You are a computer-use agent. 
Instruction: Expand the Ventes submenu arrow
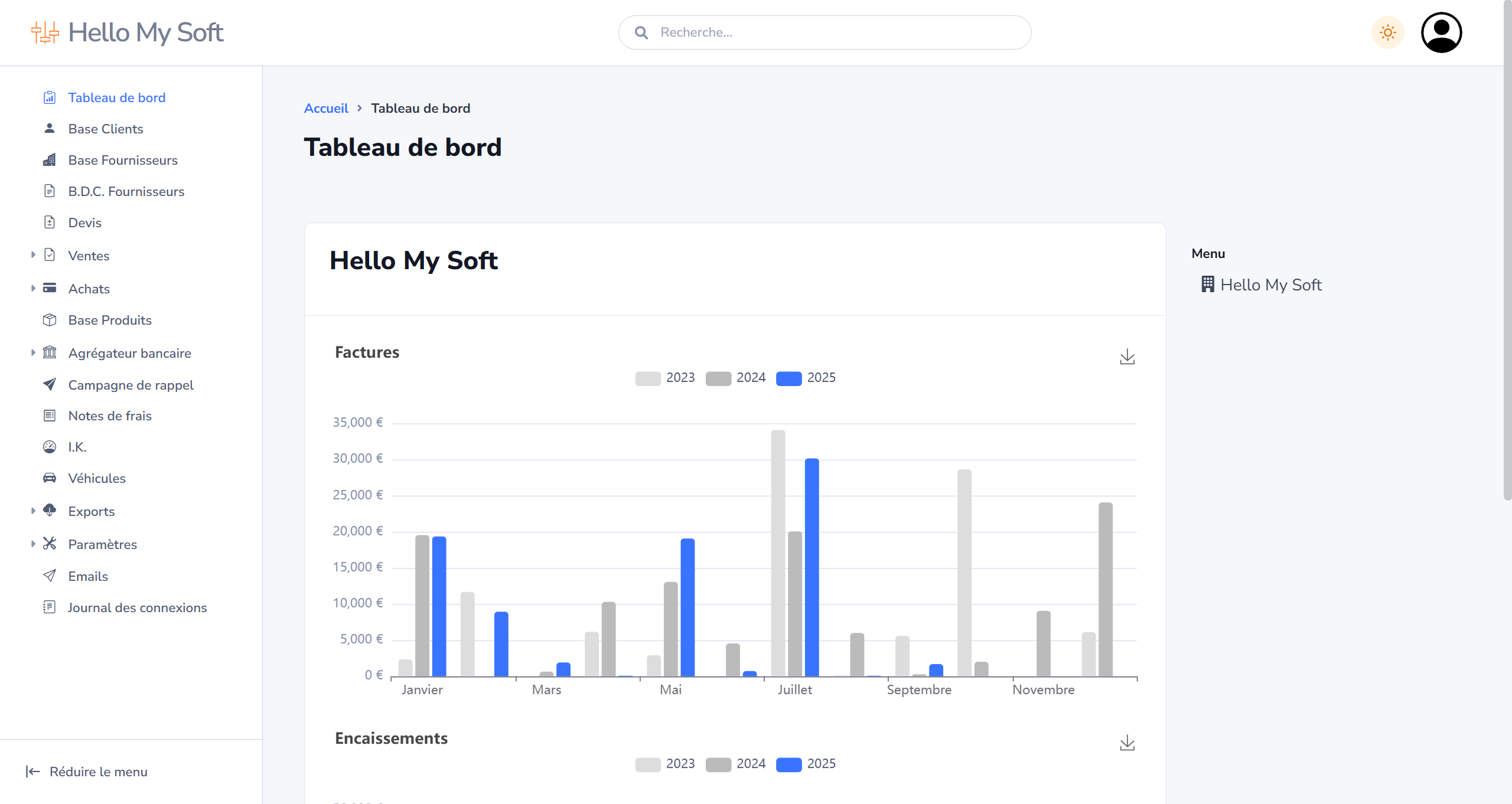pyautogui.click(x=33, y=255)
